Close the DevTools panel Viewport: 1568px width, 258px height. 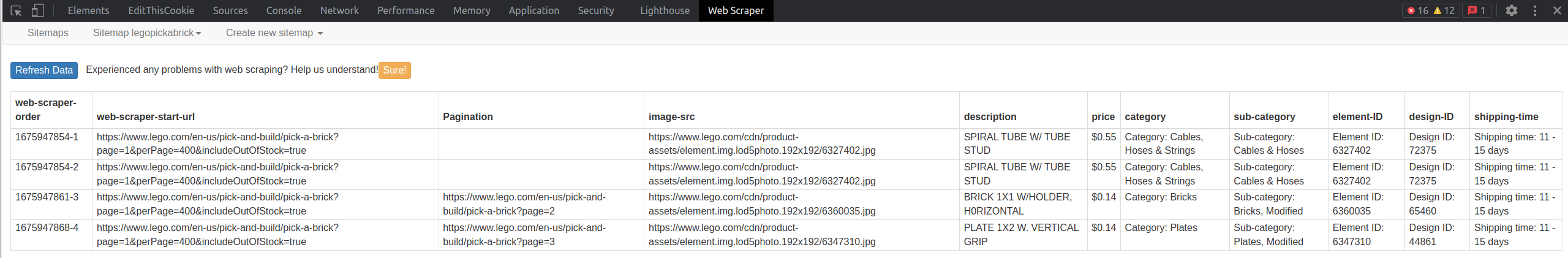(1557, 10)
